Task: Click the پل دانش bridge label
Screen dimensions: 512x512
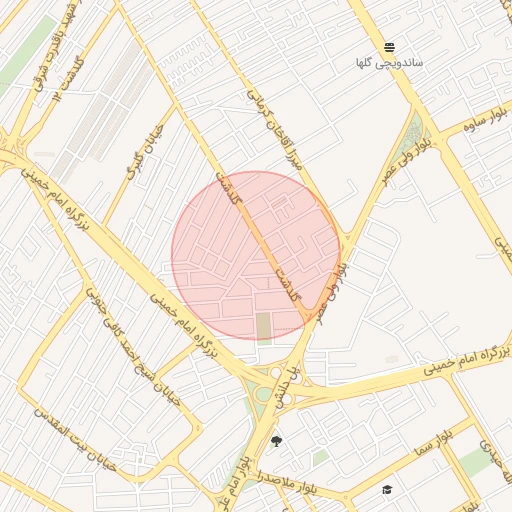Action: (286, 388)
